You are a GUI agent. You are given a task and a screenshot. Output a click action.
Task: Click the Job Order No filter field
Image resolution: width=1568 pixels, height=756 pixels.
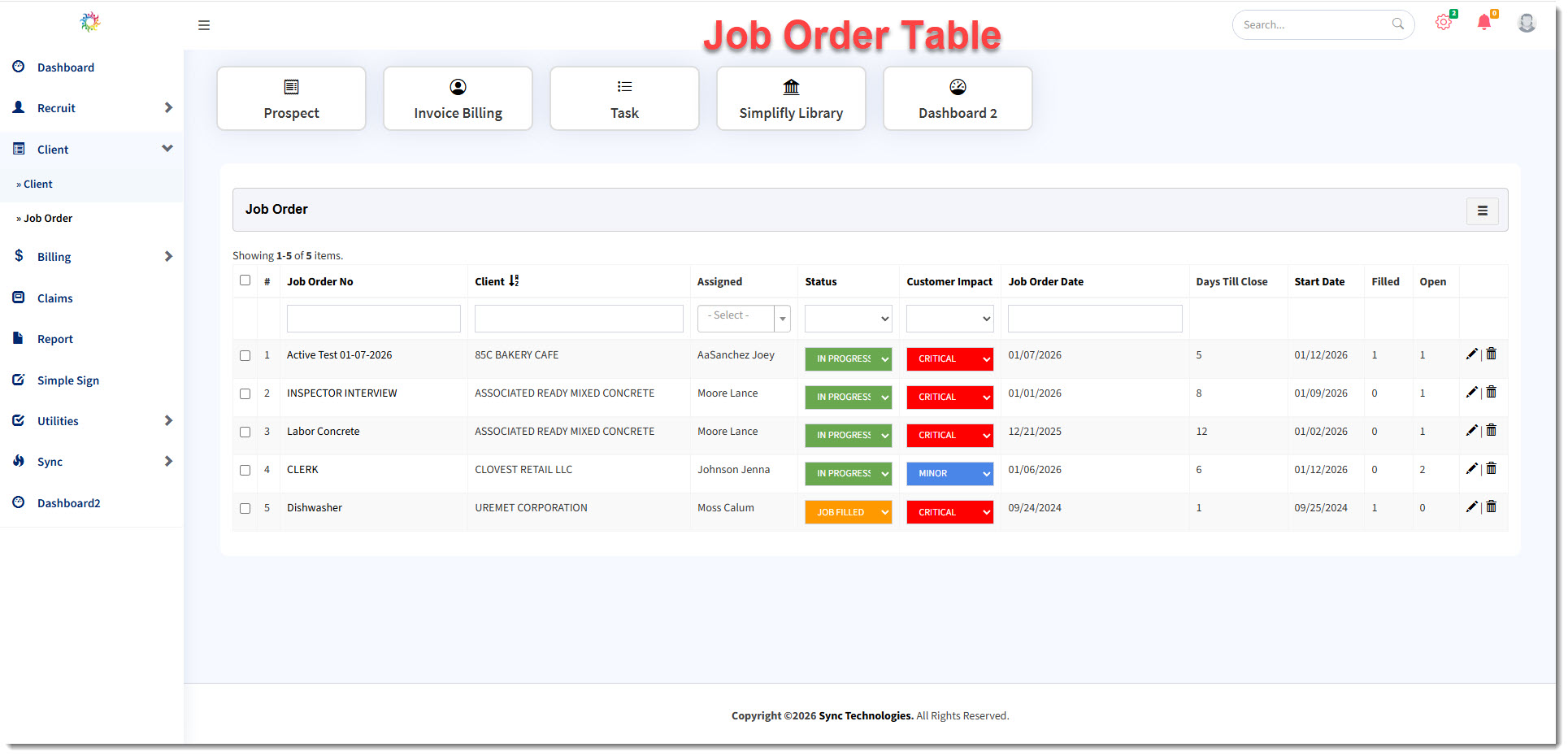tap(373, 319)
